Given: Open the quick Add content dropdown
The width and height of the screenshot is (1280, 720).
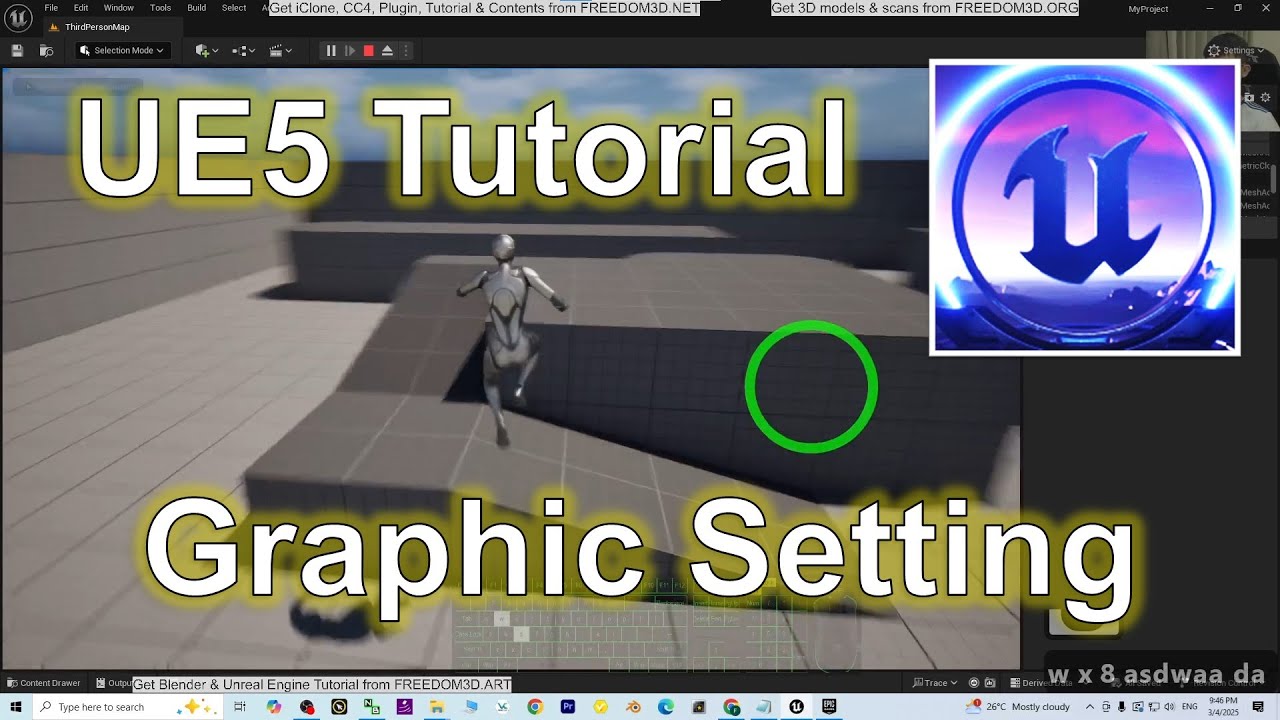Looking at the screenshot, I should [207, 50].
